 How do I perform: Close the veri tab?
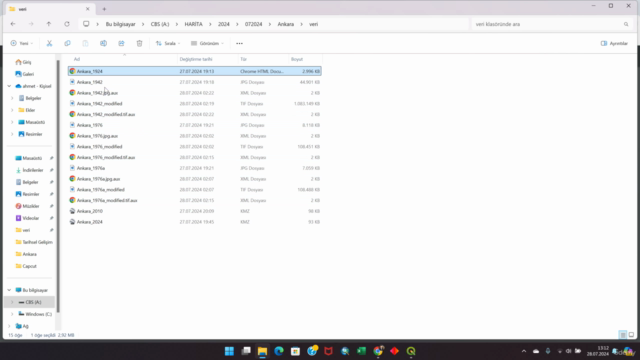[x=87, y=9]
